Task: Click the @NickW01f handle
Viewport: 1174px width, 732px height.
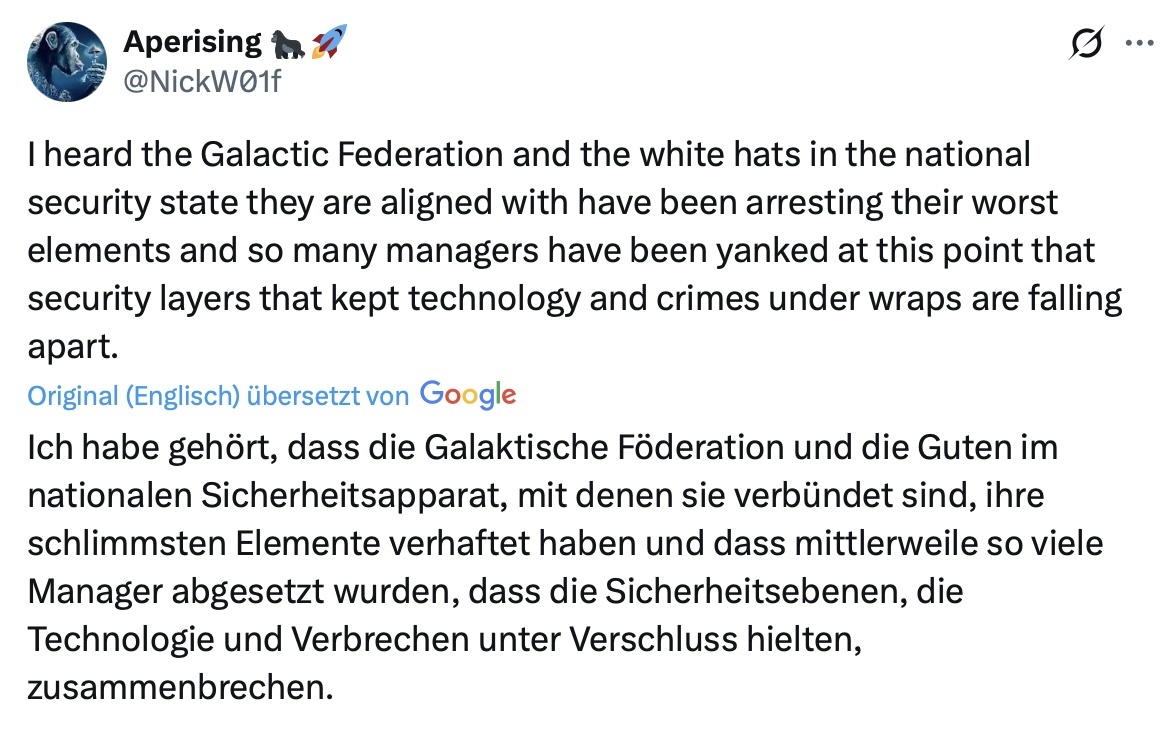Action: click(201, 81)
